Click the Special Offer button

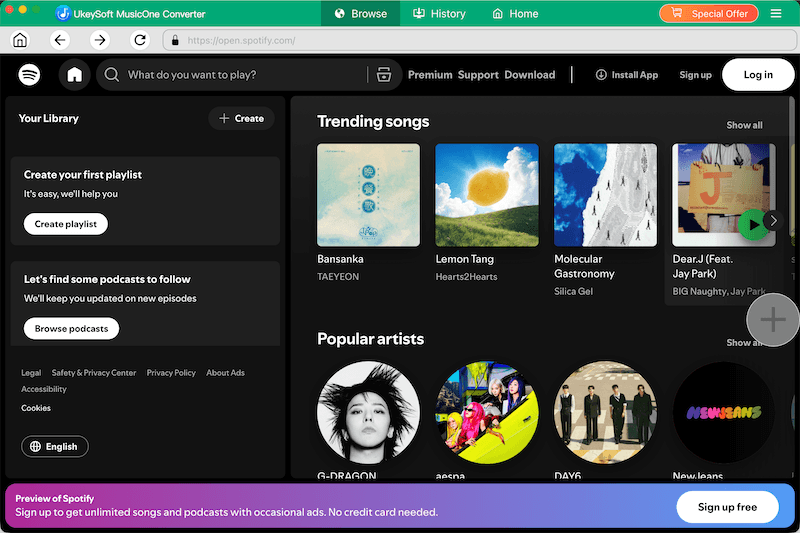point(709,13)
